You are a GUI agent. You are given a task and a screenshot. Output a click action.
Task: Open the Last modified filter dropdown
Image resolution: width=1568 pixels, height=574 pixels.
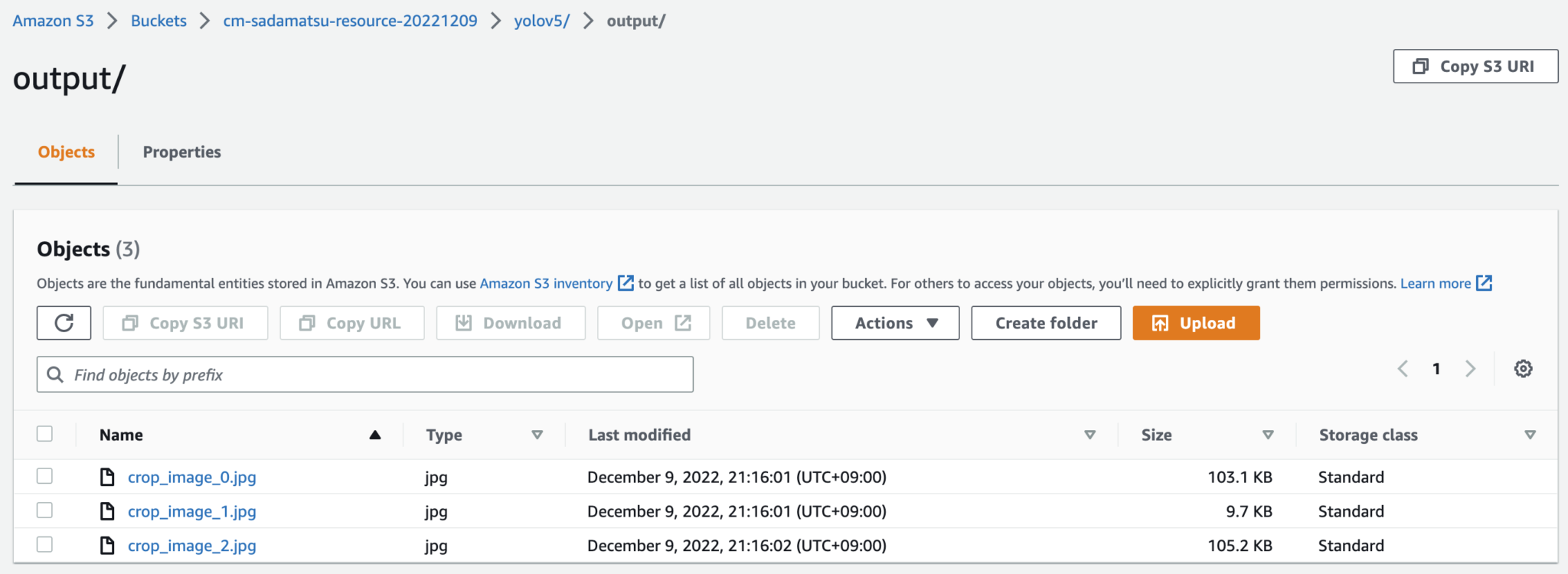coord(1089,434)
